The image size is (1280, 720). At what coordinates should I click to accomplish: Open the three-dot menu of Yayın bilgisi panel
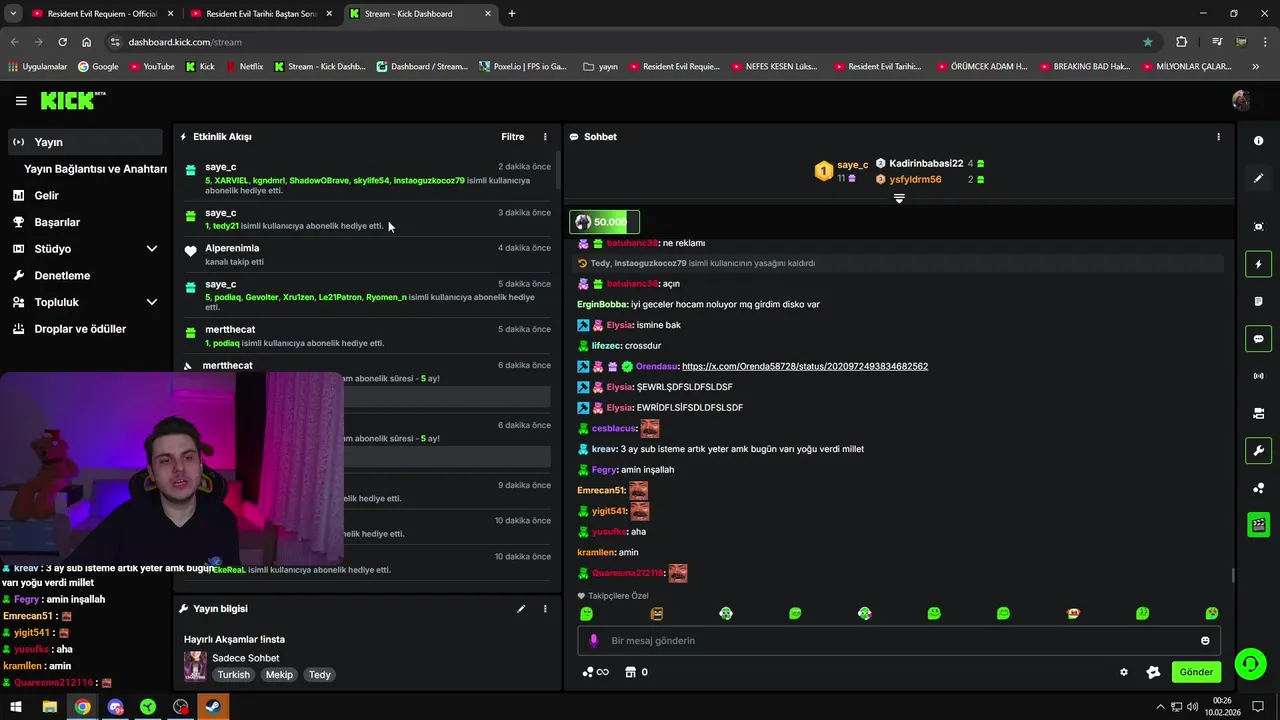[x=545, y=608]
